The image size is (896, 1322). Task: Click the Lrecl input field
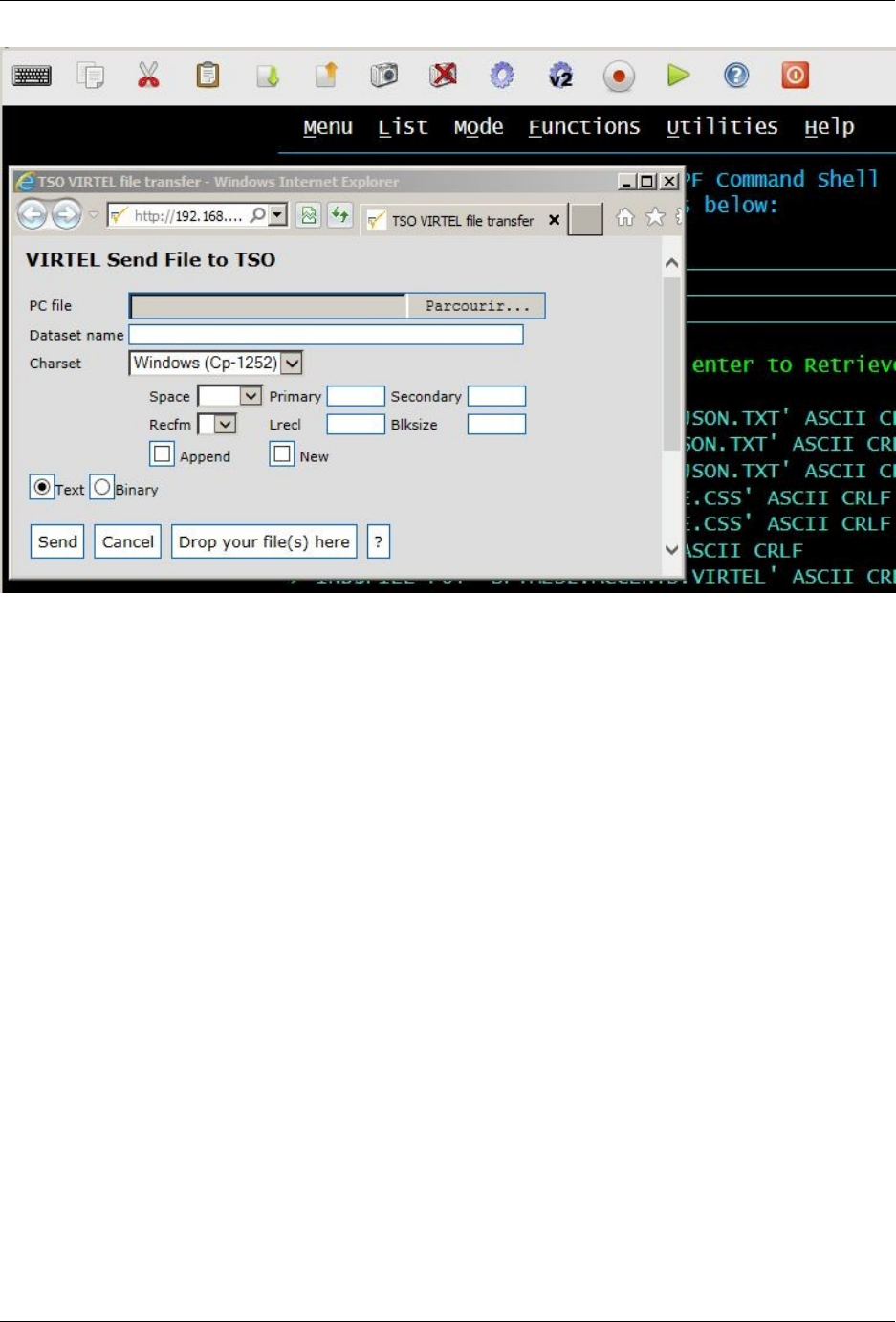(356, 424)
